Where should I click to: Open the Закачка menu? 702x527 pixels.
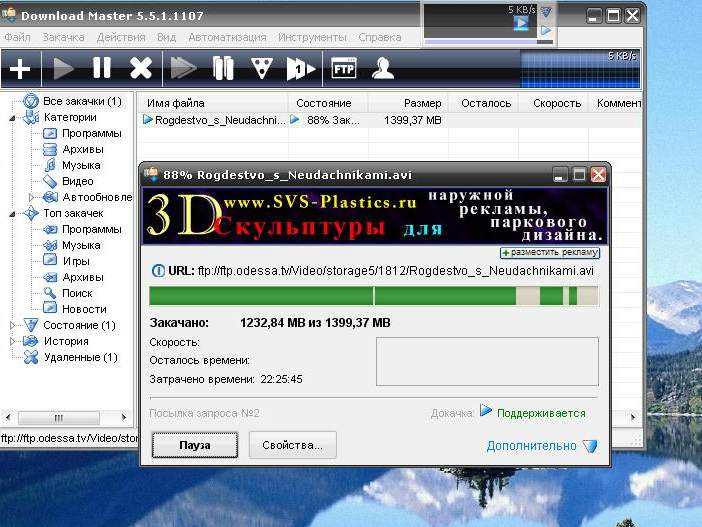coord(63,37)
